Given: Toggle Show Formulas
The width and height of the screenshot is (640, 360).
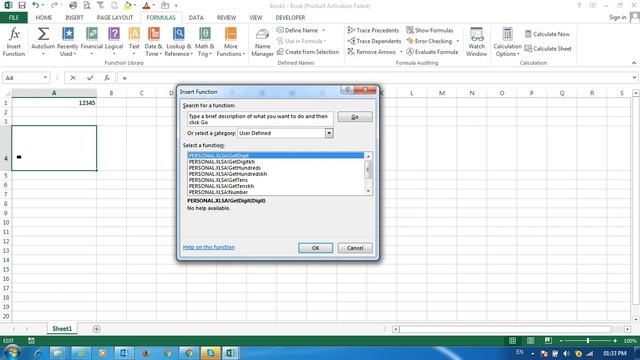Looking at the screenshot, I should 430,30.
